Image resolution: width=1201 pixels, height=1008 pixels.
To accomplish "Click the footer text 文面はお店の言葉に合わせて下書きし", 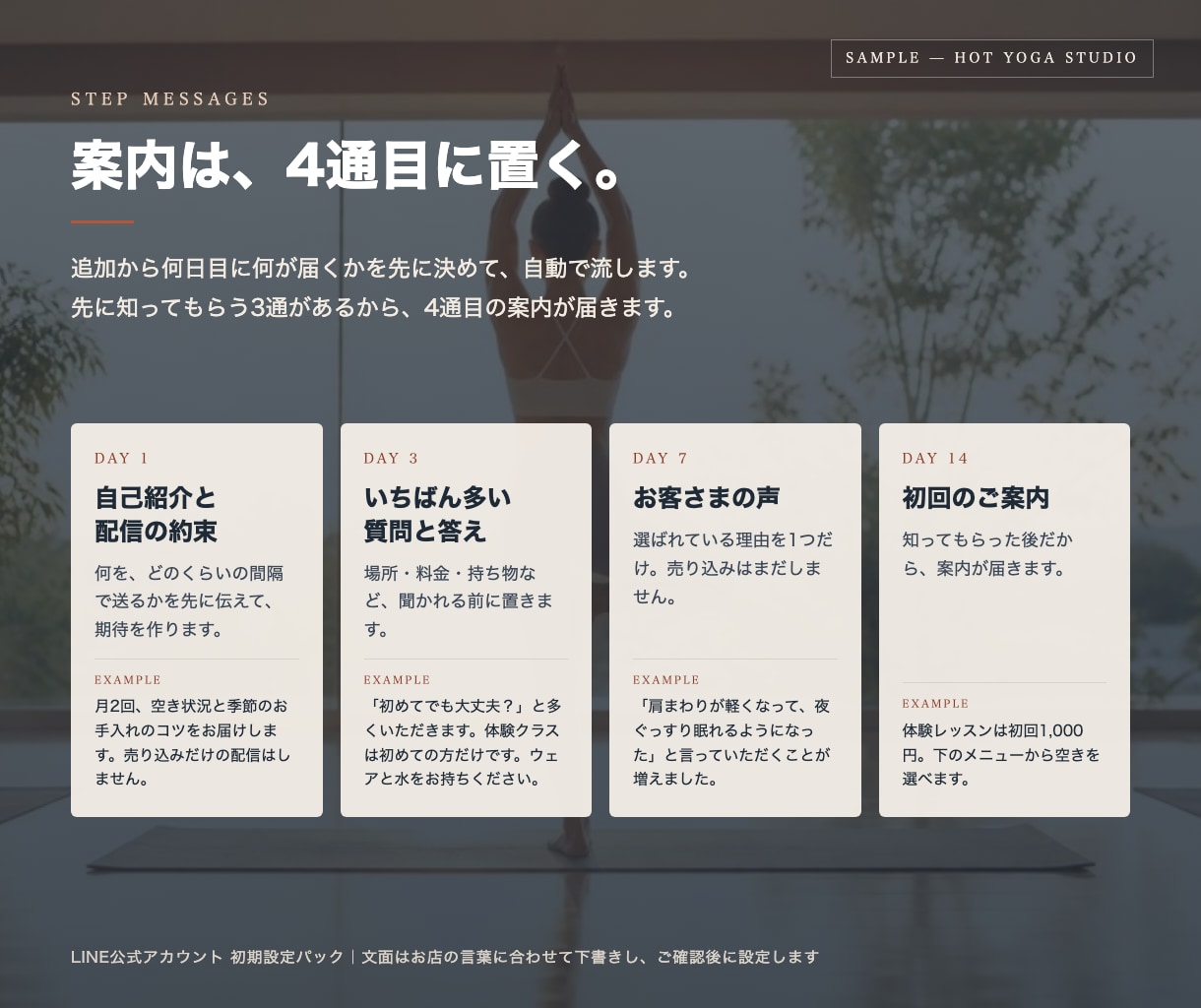I will point(590,957).
